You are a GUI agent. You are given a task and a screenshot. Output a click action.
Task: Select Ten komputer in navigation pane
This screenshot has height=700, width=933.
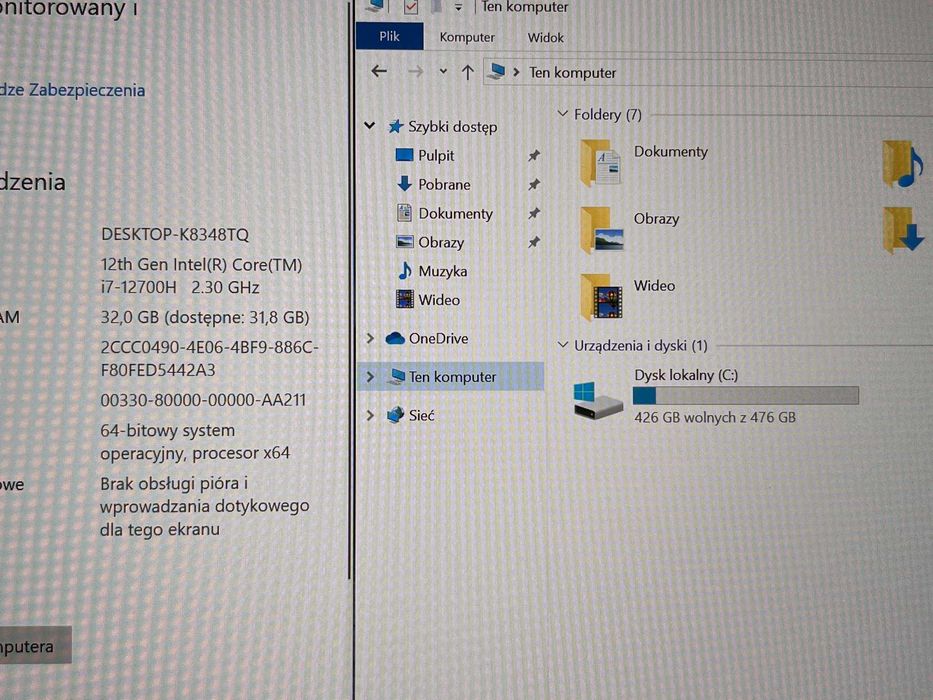click(452, 377)
